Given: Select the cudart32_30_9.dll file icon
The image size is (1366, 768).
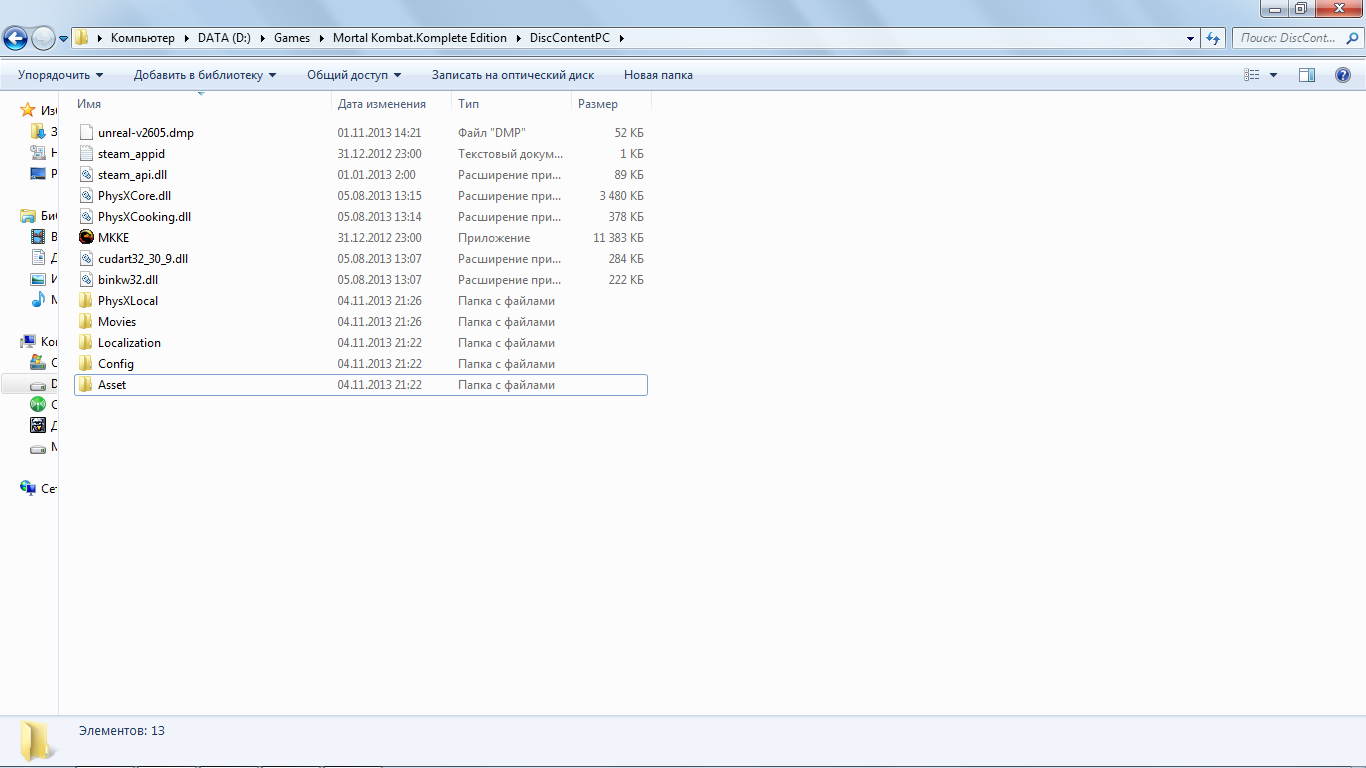Looking at the screenshot, I should pos(86,259).
